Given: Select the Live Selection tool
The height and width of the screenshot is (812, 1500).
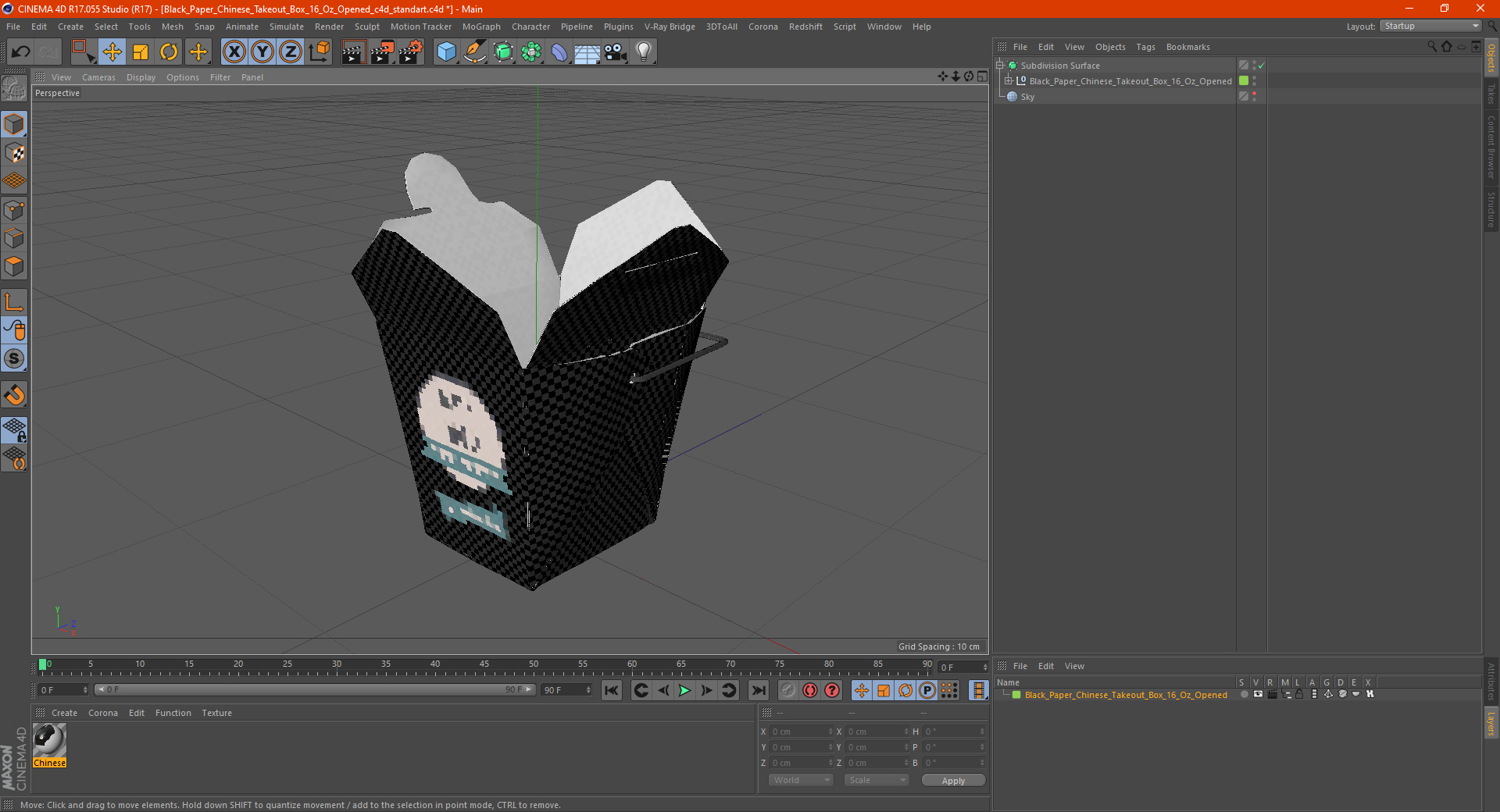Looking at the screenshot, I should [83, 52].
